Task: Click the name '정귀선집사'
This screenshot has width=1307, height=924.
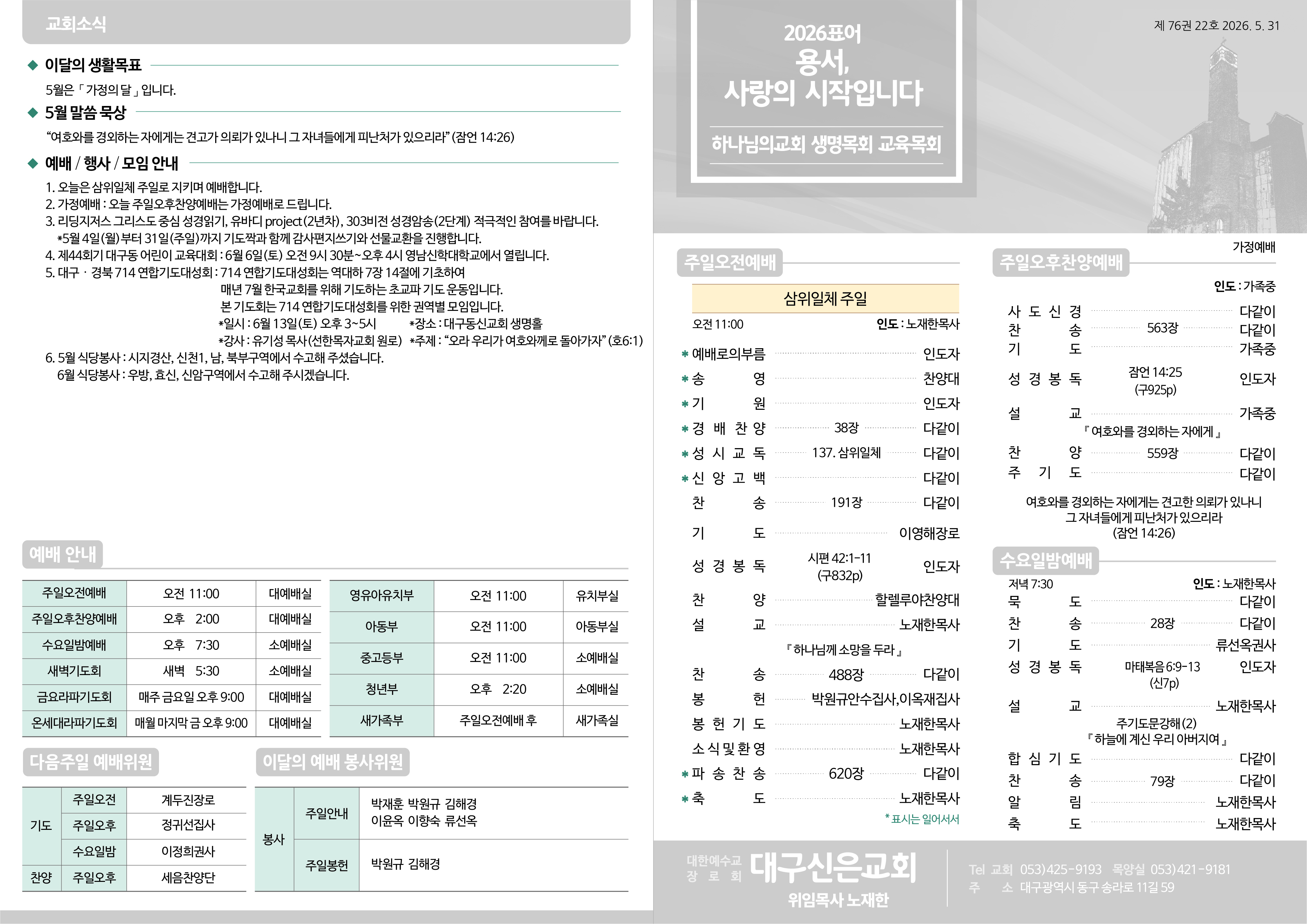Action: [188, 826]
